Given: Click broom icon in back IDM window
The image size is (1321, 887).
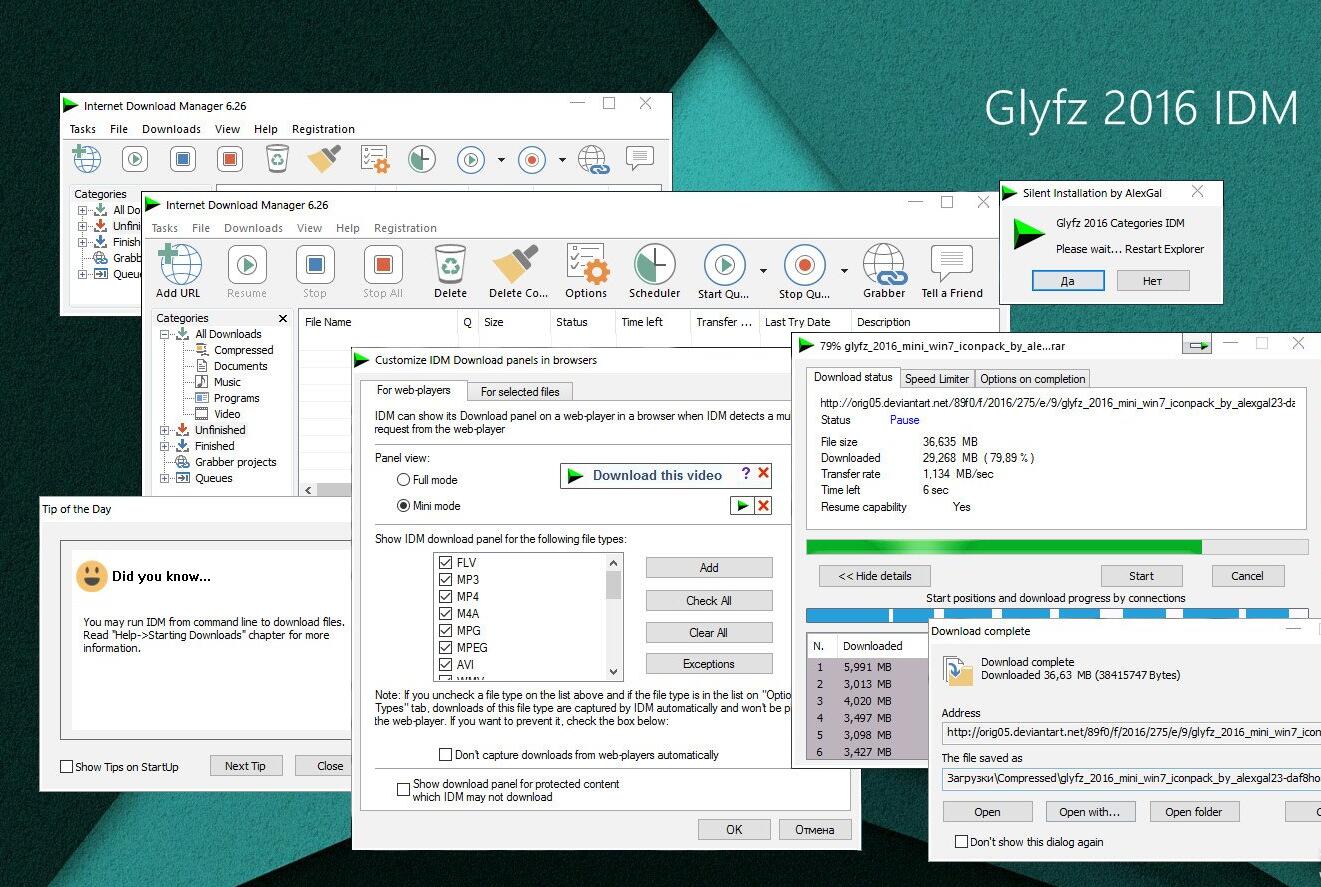Looking at the screenshot, I should 324,158.
